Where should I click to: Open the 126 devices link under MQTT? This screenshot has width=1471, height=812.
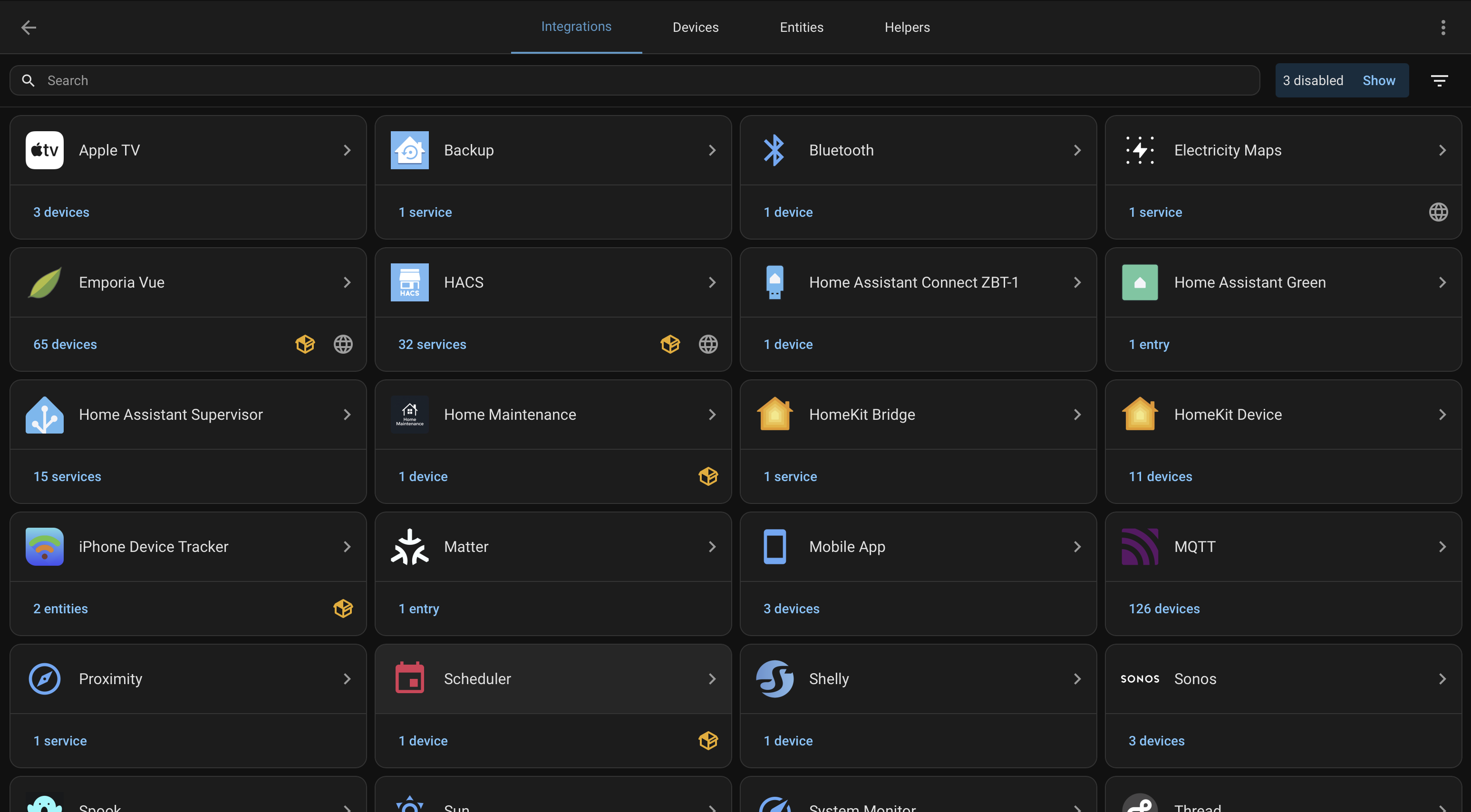tap(1164, 609)
